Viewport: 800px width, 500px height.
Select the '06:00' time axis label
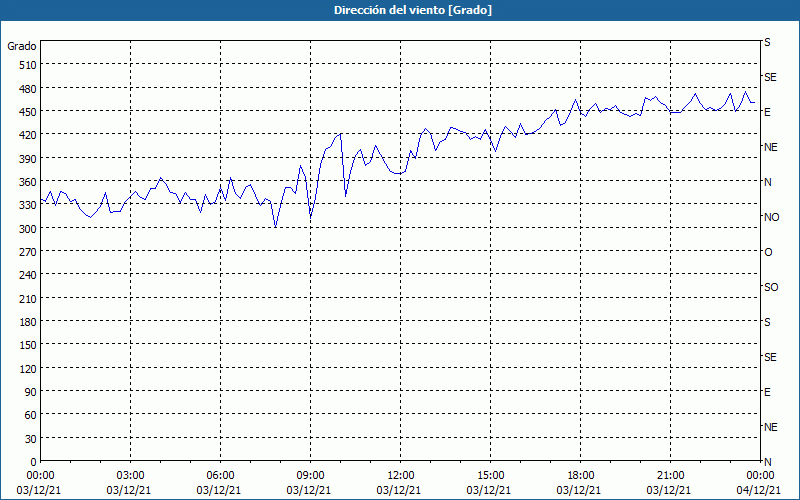tap(219, 476)
